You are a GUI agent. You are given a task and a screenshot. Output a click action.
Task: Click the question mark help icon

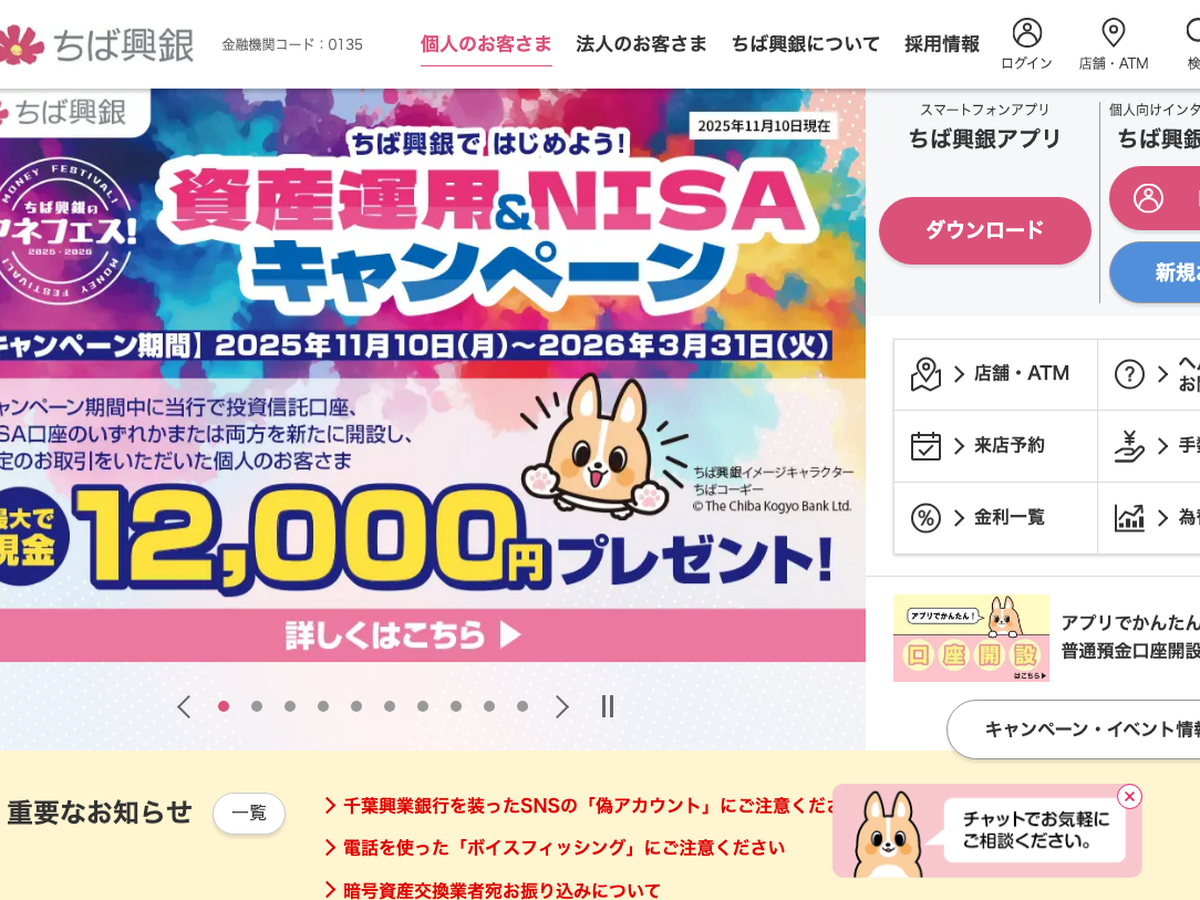coord(1129,374)
